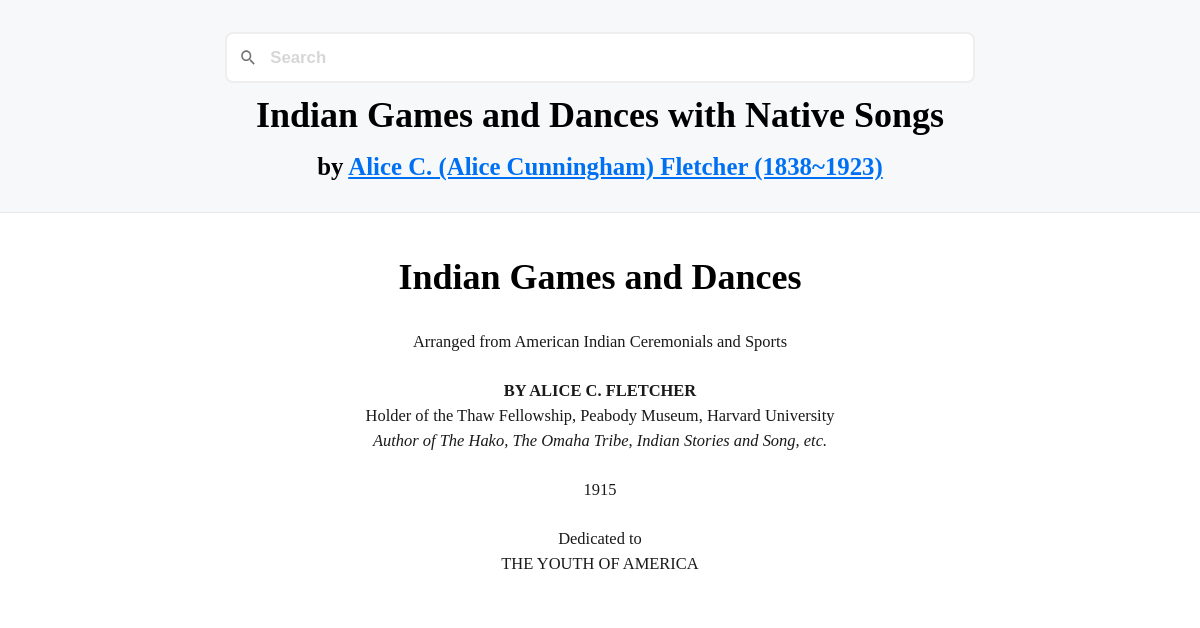This screenshot has width=1200, height=628.
Task: Click the publication year 1915
Action: pyautogui.click(x=600, y=489)
